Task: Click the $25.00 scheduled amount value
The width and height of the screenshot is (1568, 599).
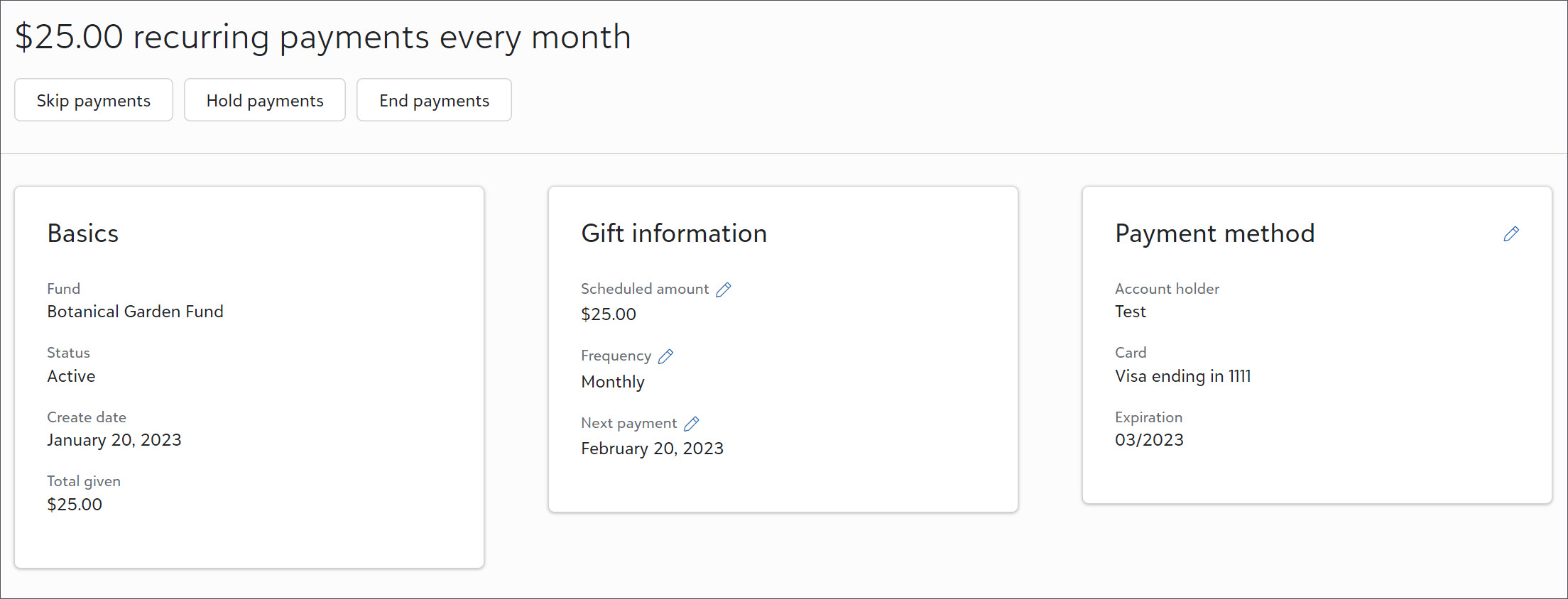Action: pos(609,314)
